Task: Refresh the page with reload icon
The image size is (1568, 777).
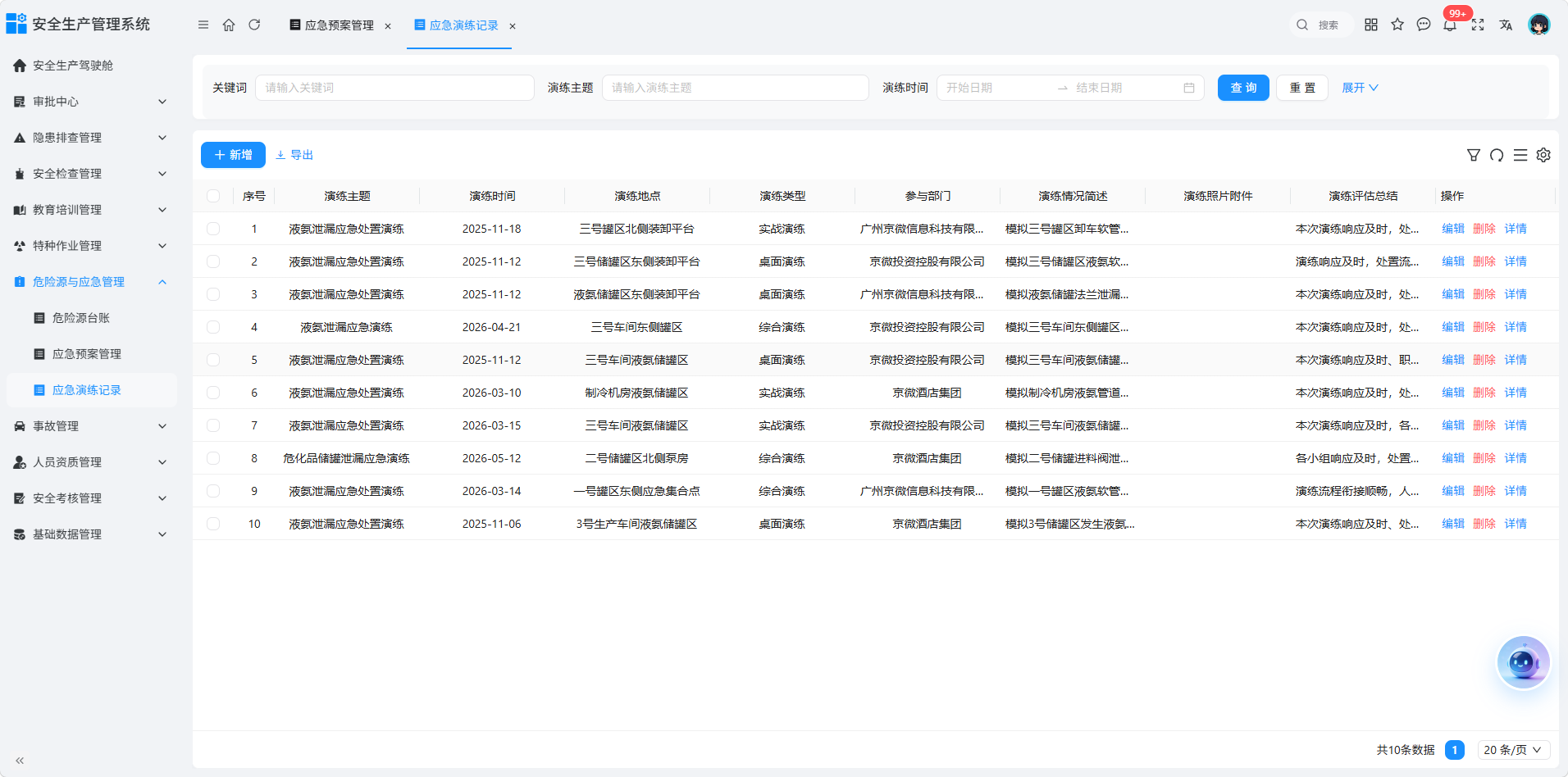Action: click(x=254, y=25)
